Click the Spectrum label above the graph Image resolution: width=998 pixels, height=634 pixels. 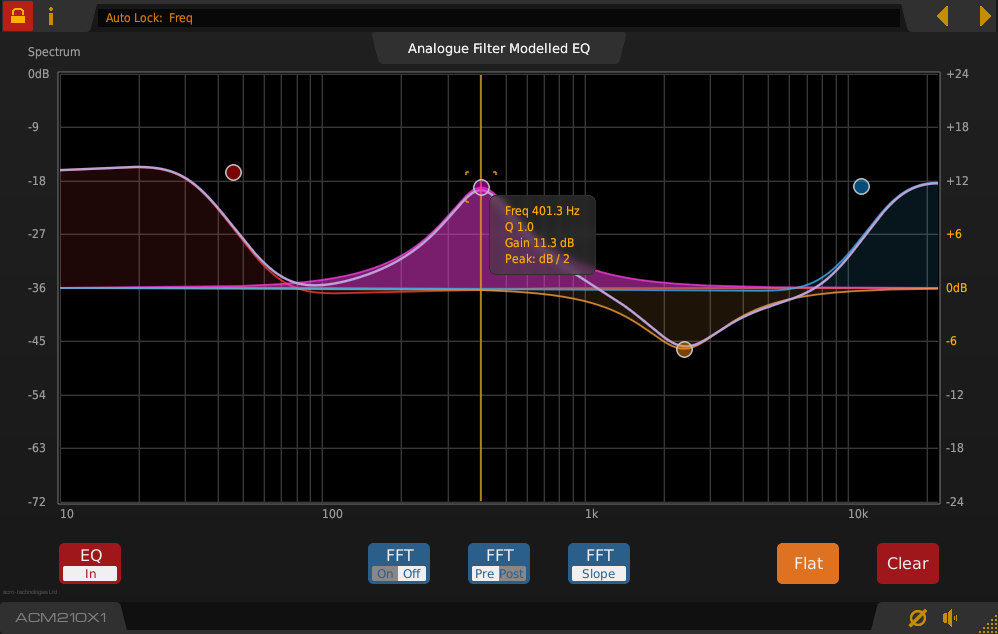(x=54, y=52)
